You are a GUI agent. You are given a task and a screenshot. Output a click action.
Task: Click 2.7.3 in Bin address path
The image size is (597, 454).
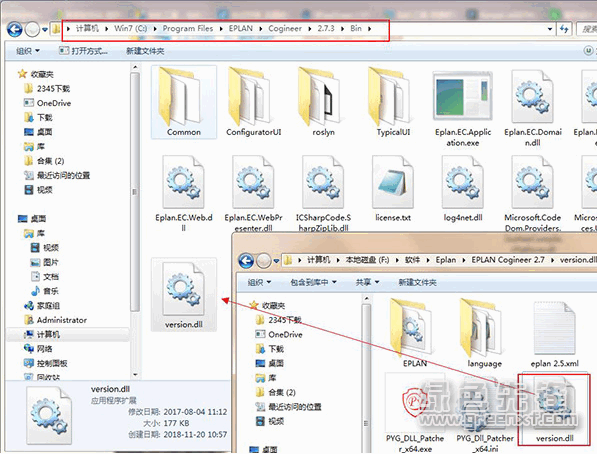point(326,29)
